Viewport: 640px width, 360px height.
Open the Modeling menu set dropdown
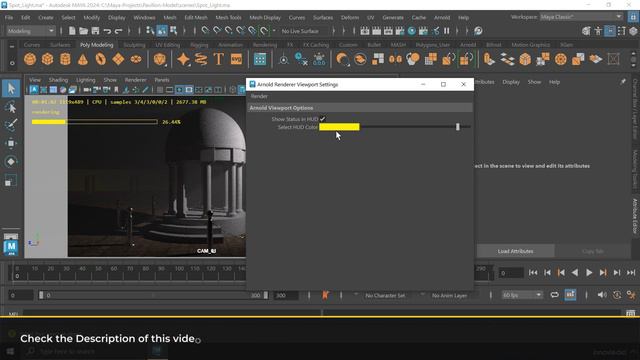pos(31,31)
